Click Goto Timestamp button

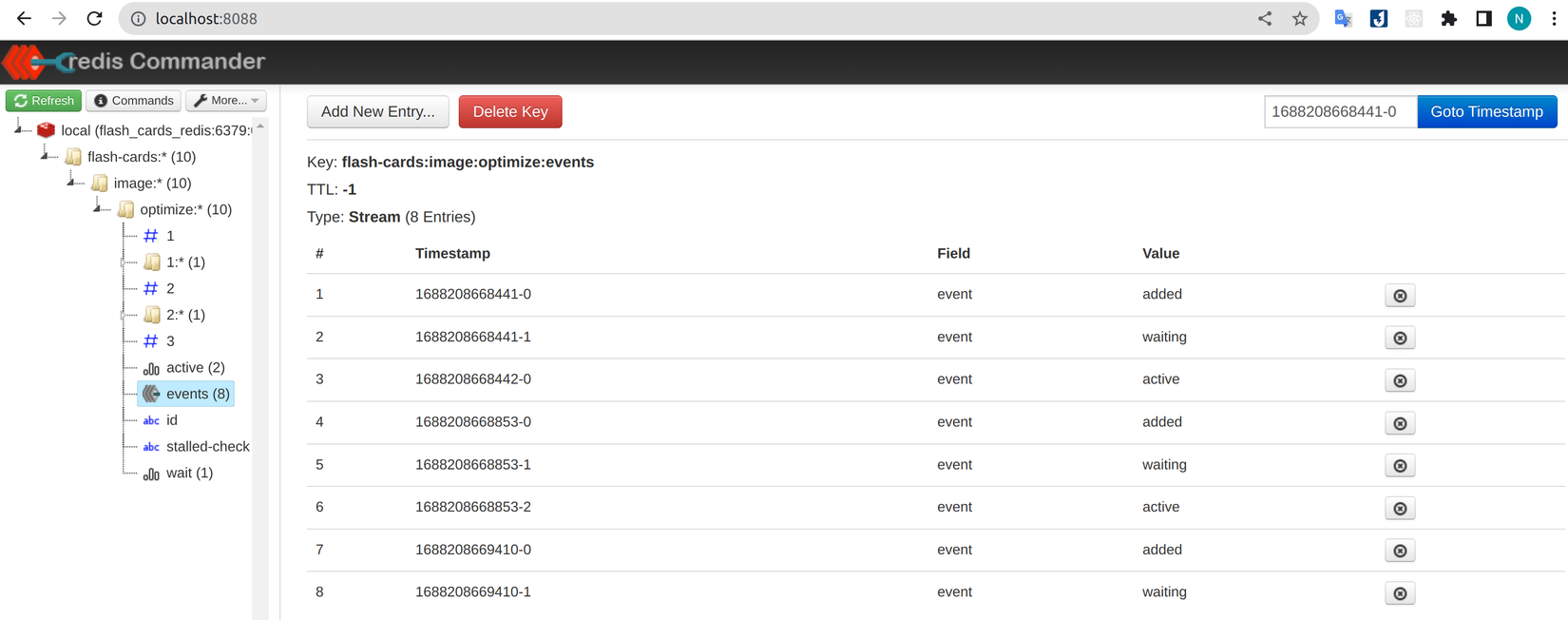(x=1486, y=112)
